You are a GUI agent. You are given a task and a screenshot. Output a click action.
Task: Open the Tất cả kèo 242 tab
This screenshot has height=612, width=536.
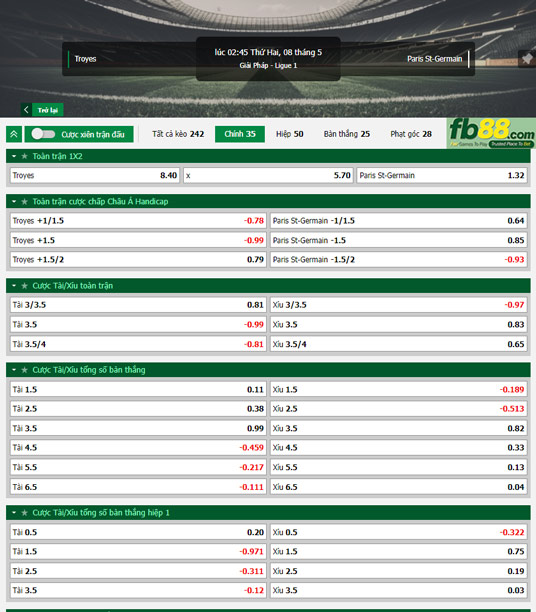pos(178,134)
